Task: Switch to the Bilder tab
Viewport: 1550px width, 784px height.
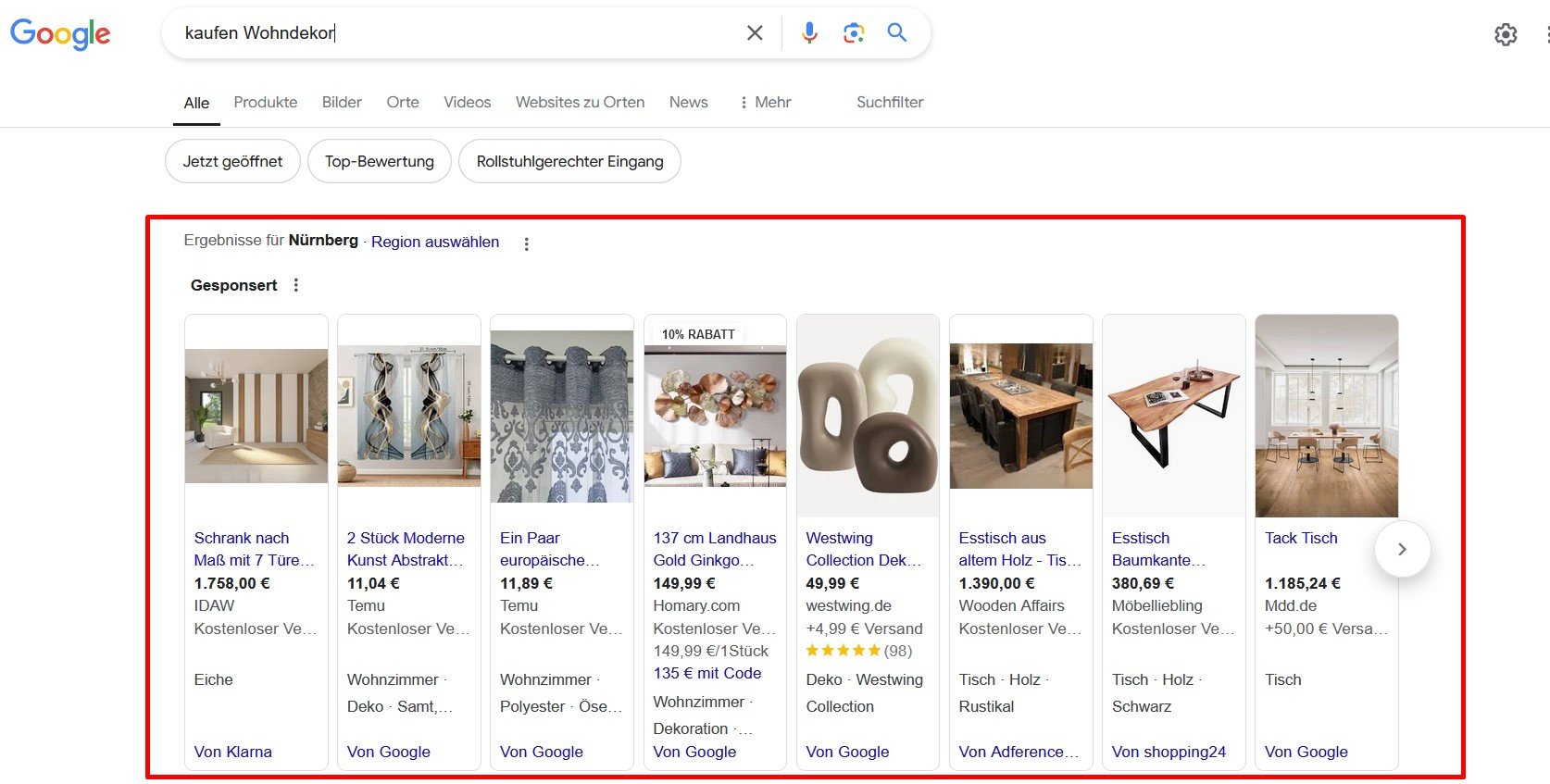Action: 342,102
